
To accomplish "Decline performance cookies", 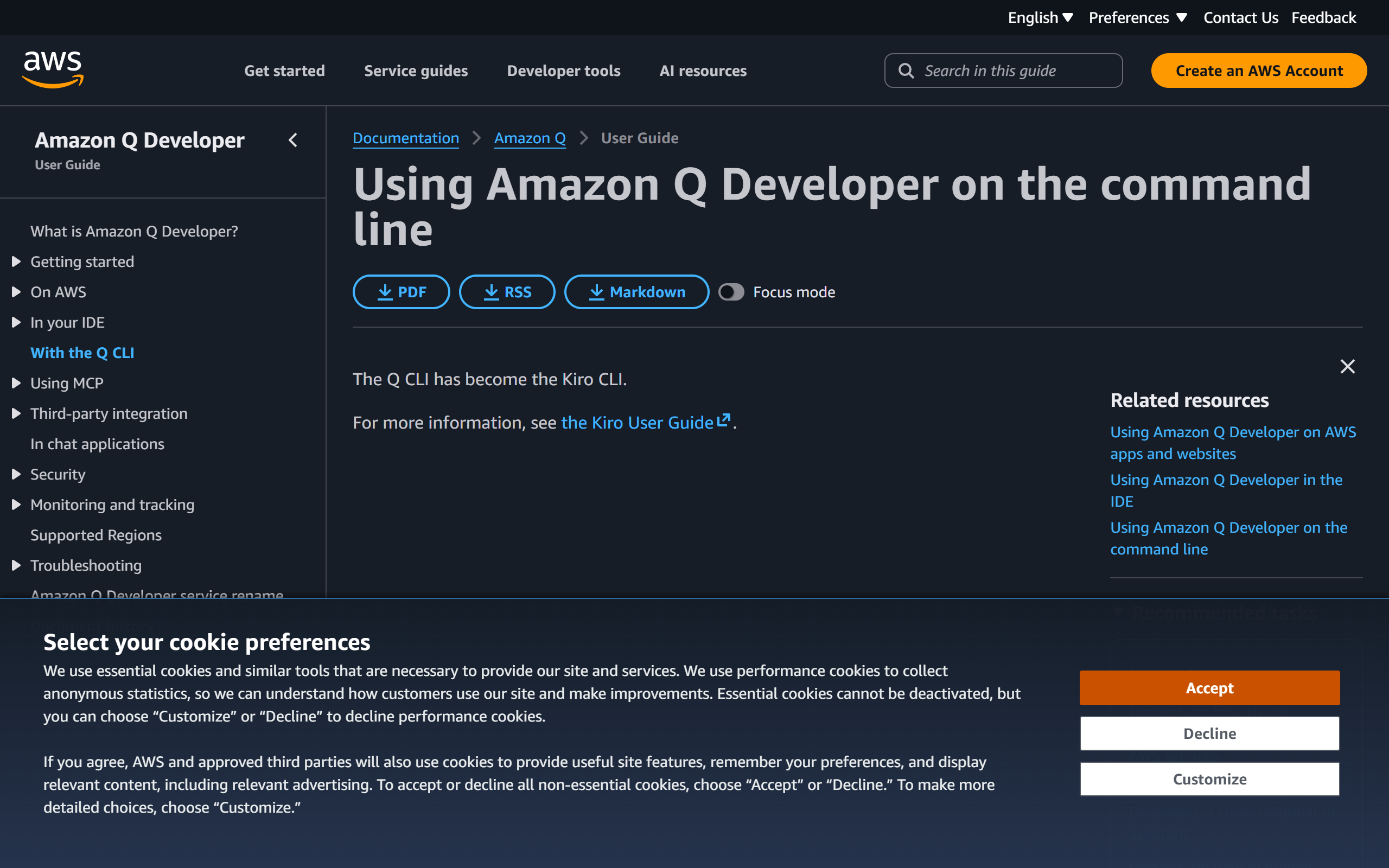I will point(1209,733).
